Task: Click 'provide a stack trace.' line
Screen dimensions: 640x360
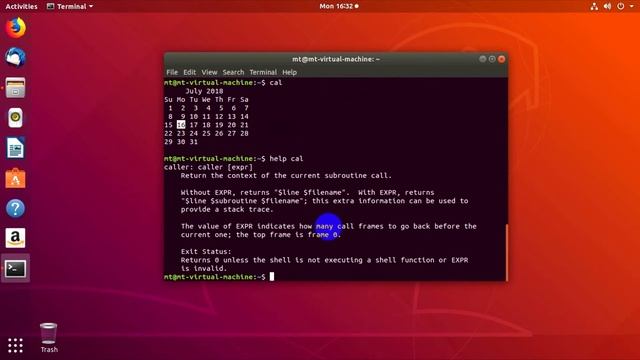Action: (227, 209)
